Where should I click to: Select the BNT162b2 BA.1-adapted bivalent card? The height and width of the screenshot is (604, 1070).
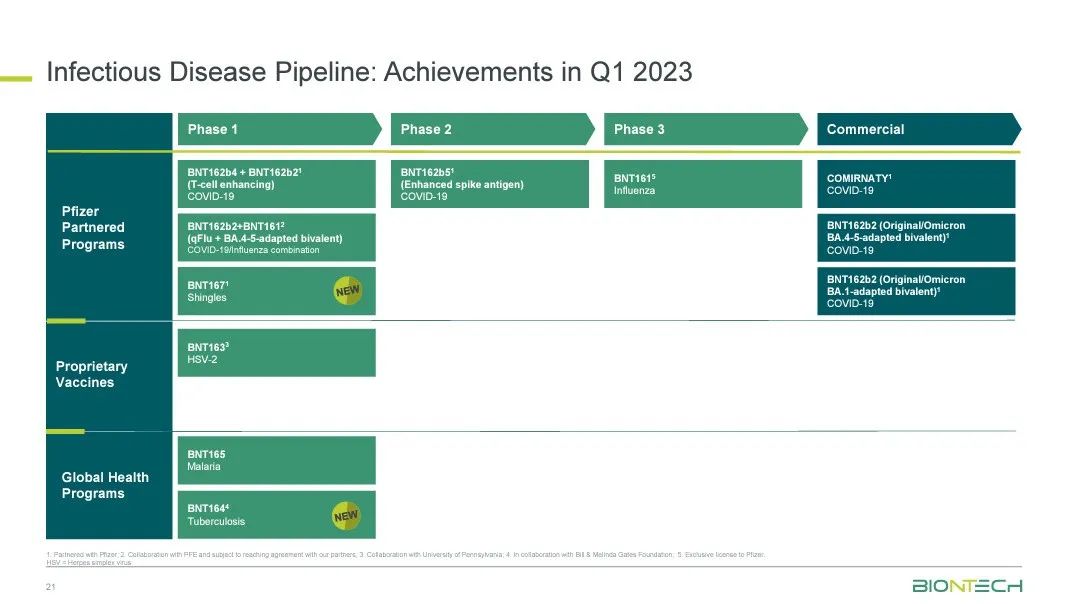916,291
